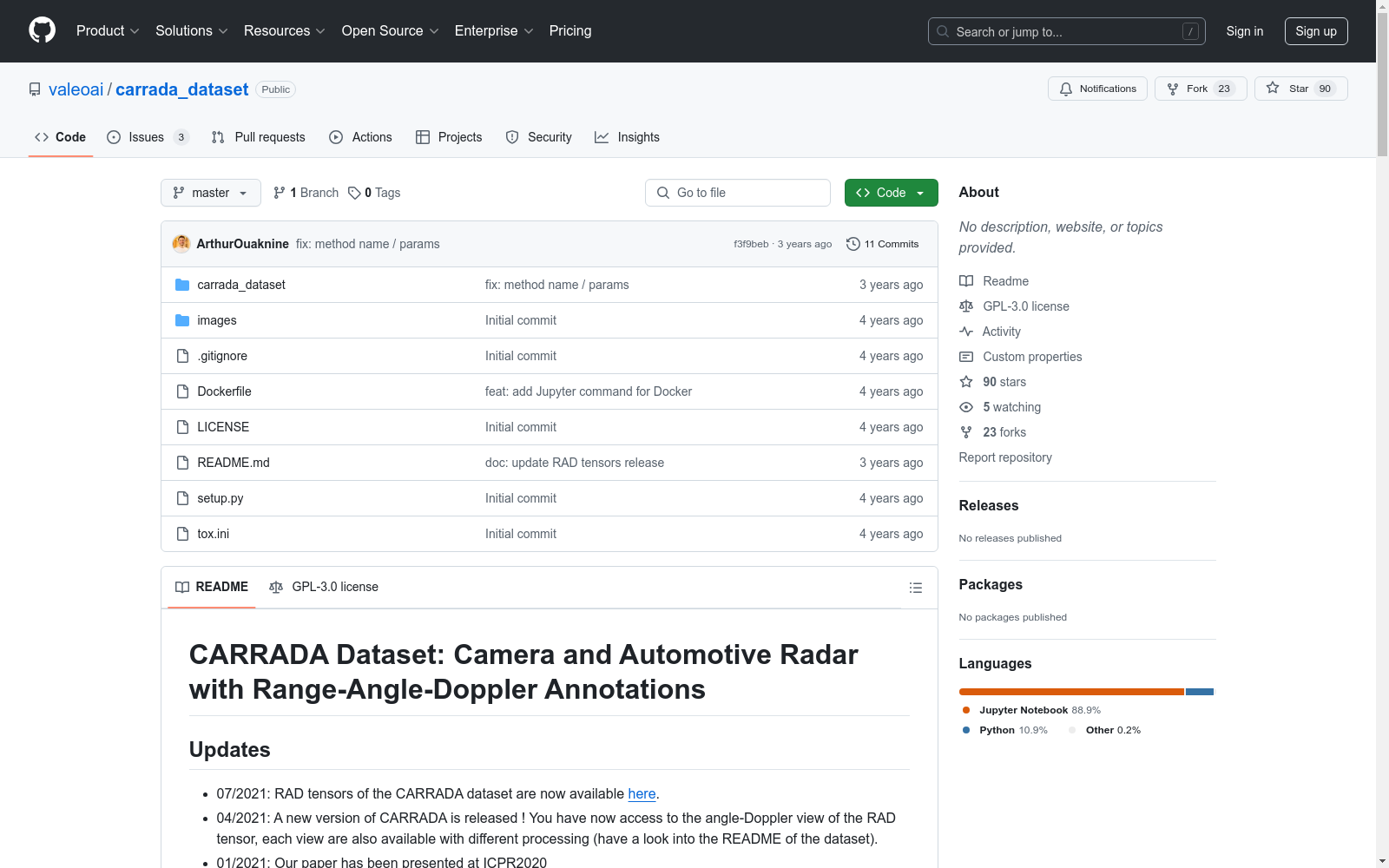
Task: Open the Dockerfile file
Action: click(x=224, y=391)
